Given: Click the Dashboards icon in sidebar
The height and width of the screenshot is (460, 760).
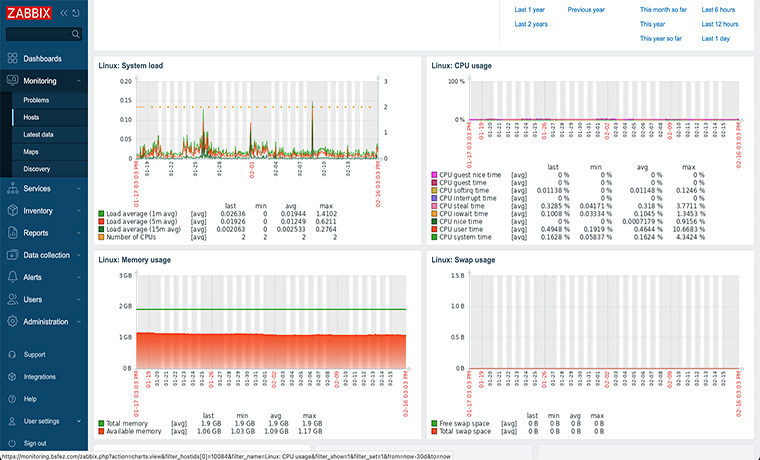Looking at the screenshot, I should point(11,59).
